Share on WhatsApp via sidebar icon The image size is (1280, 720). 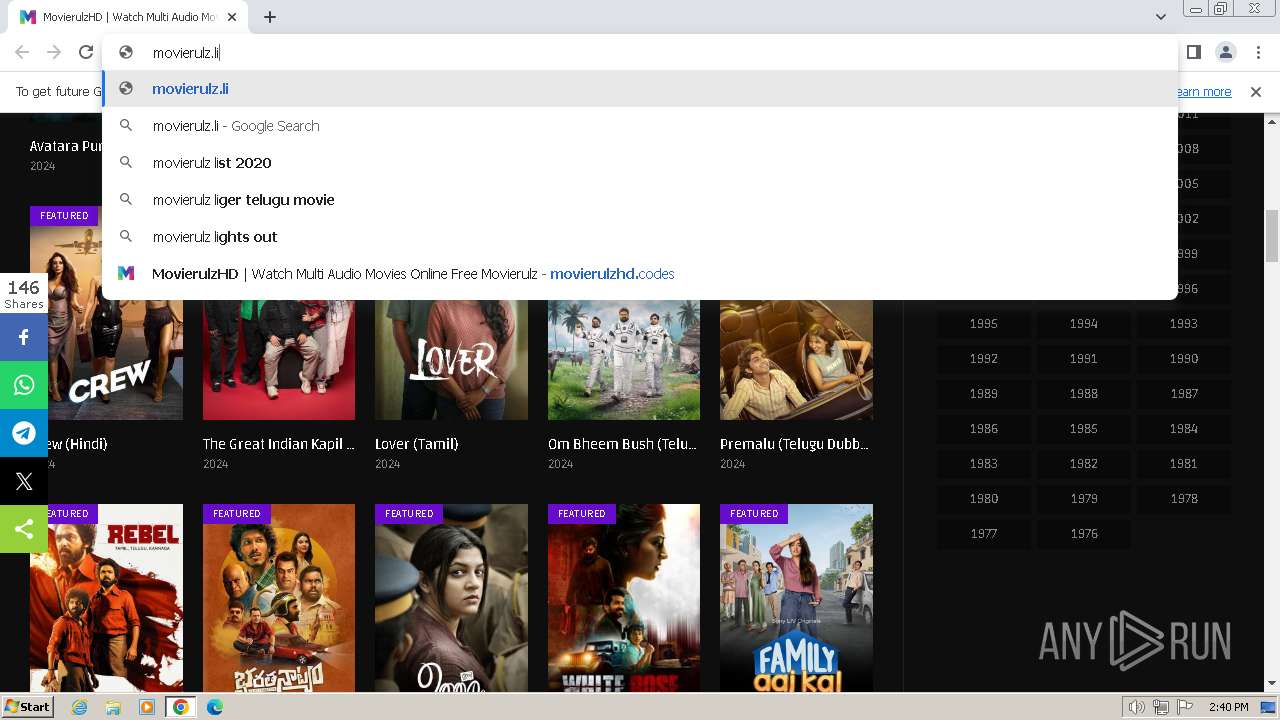24,385
